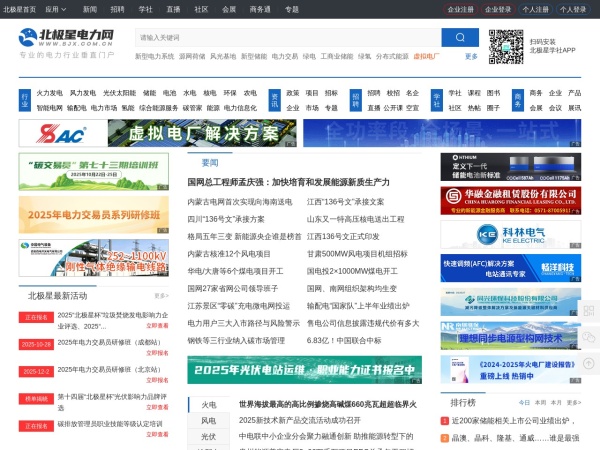Open 世界海拔最高的高比例掺烧高碱煤 article
This screenshot has height=450, width=600.
(x=328, y=404)
